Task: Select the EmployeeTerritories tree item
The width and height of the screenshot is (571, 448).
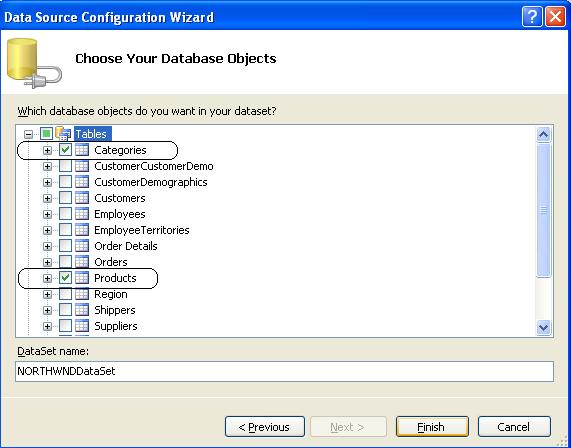Action: 142,230
